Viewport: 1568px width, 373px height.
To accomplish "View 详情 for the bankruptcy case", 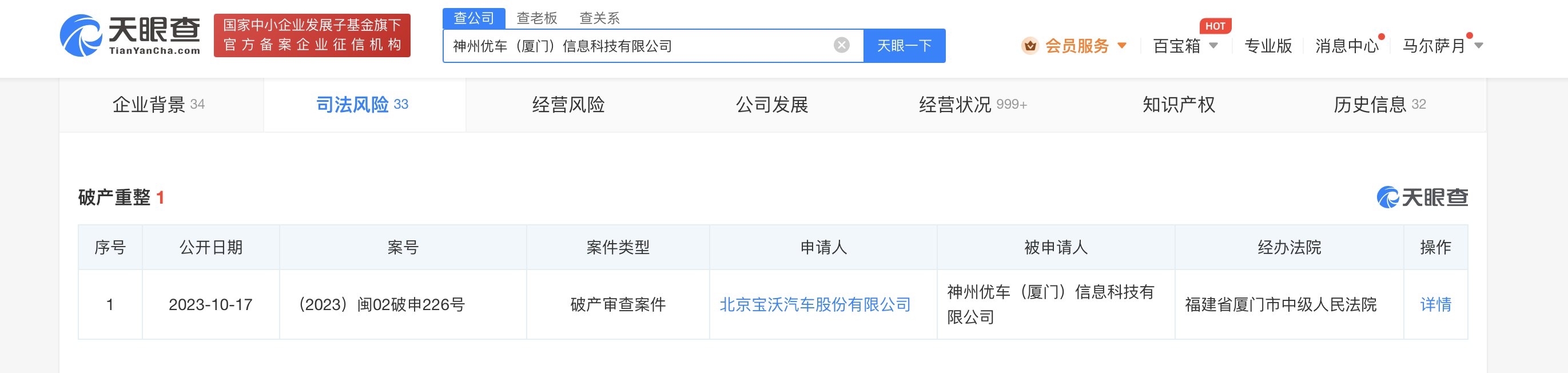I will click(1435, 304).
